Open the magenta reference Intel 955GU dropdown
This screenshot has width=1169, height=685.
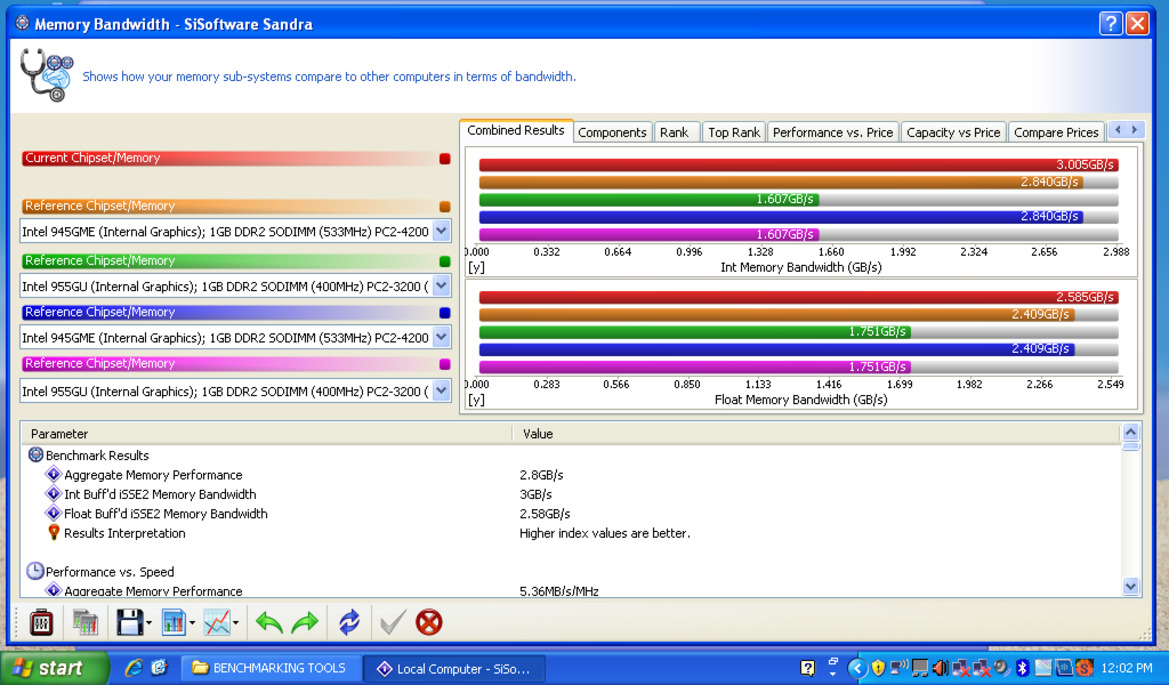coord(441,391)
